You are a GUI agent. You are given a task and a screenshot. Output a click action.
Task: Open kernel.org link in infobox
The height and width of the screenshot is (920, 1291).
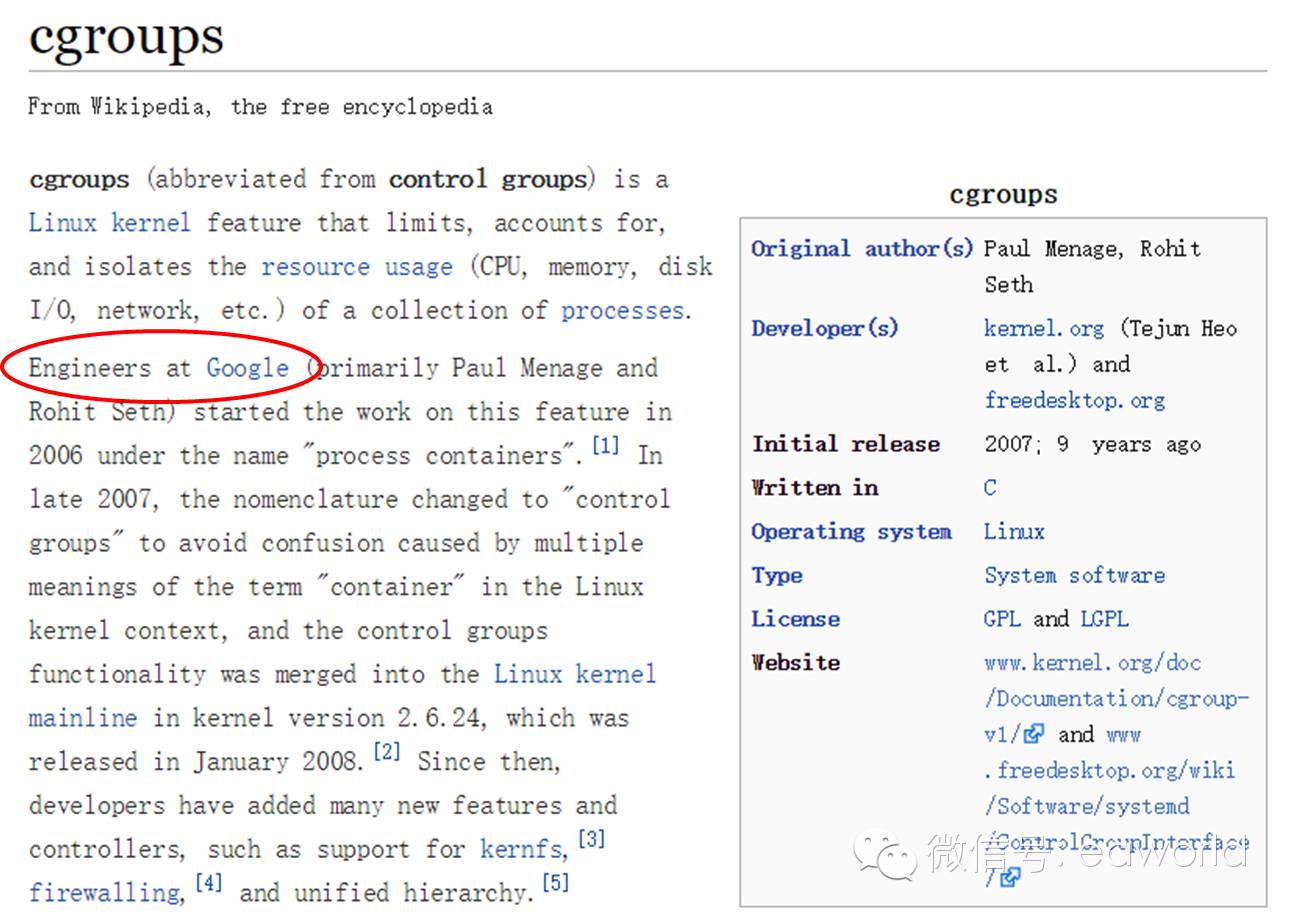pos(1044,328)
